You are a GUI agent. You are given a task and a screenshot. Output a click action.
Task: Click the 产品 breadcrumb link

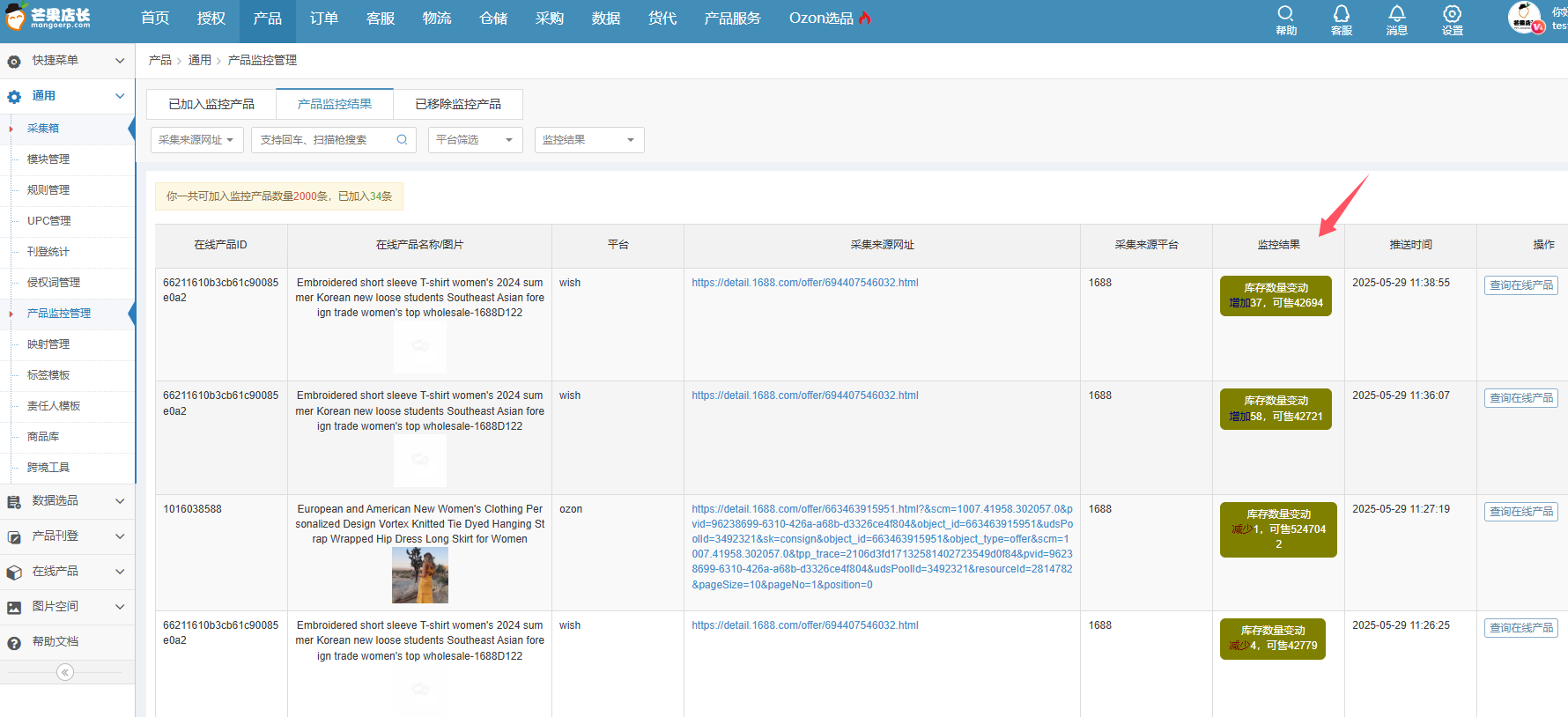(160, 60)
